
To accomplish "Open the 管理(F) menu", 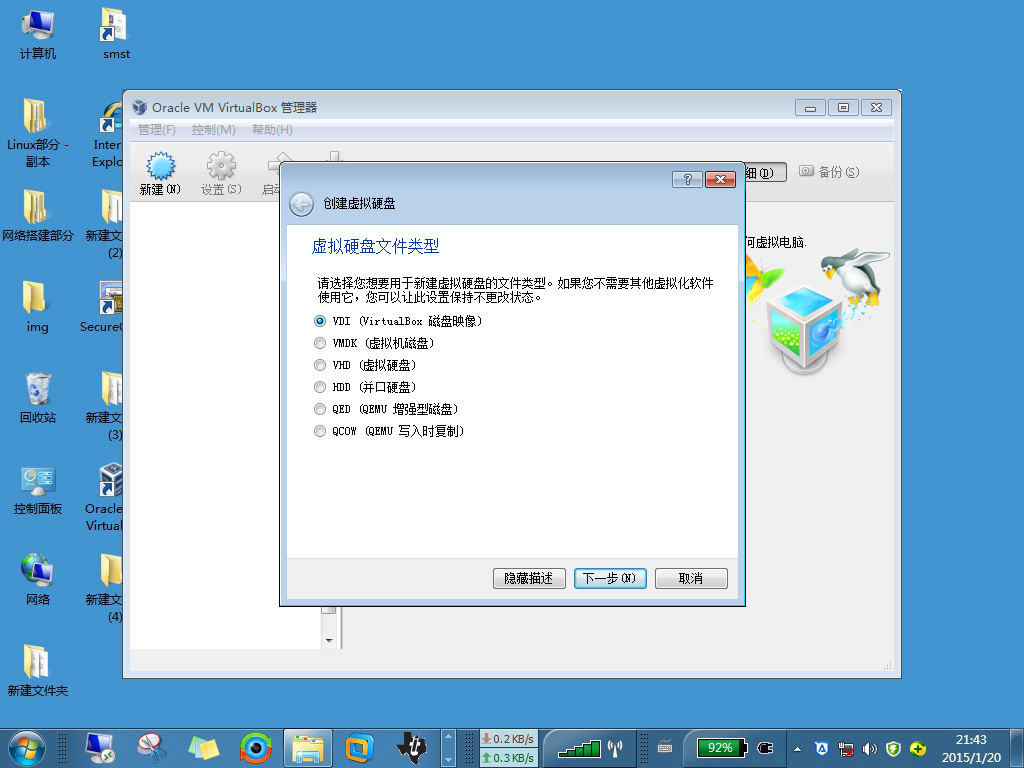I will [x=157, y=130].
